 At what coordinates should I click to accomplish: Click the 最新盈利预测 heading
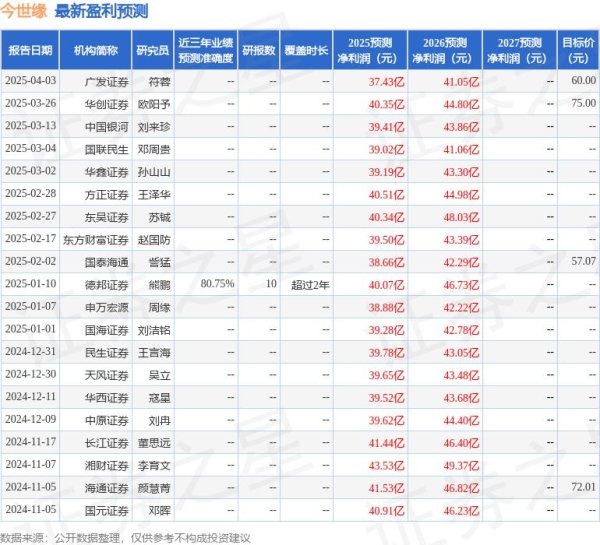[101, 11]
